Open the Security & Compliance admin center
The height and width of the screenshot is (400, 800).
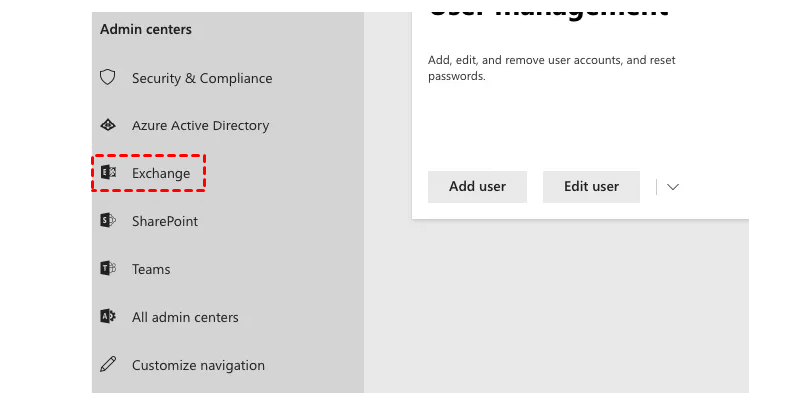point(202,78)
